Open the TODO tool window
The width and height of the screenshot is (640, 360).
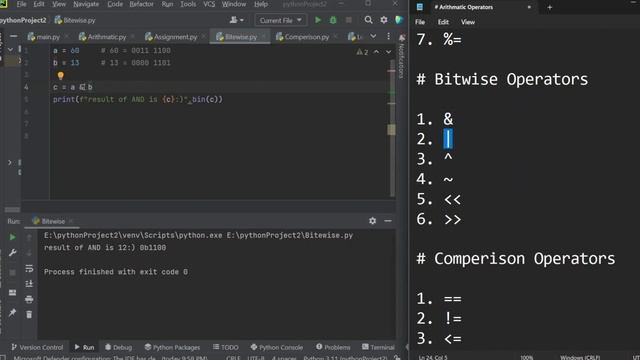tap(225, 347)
